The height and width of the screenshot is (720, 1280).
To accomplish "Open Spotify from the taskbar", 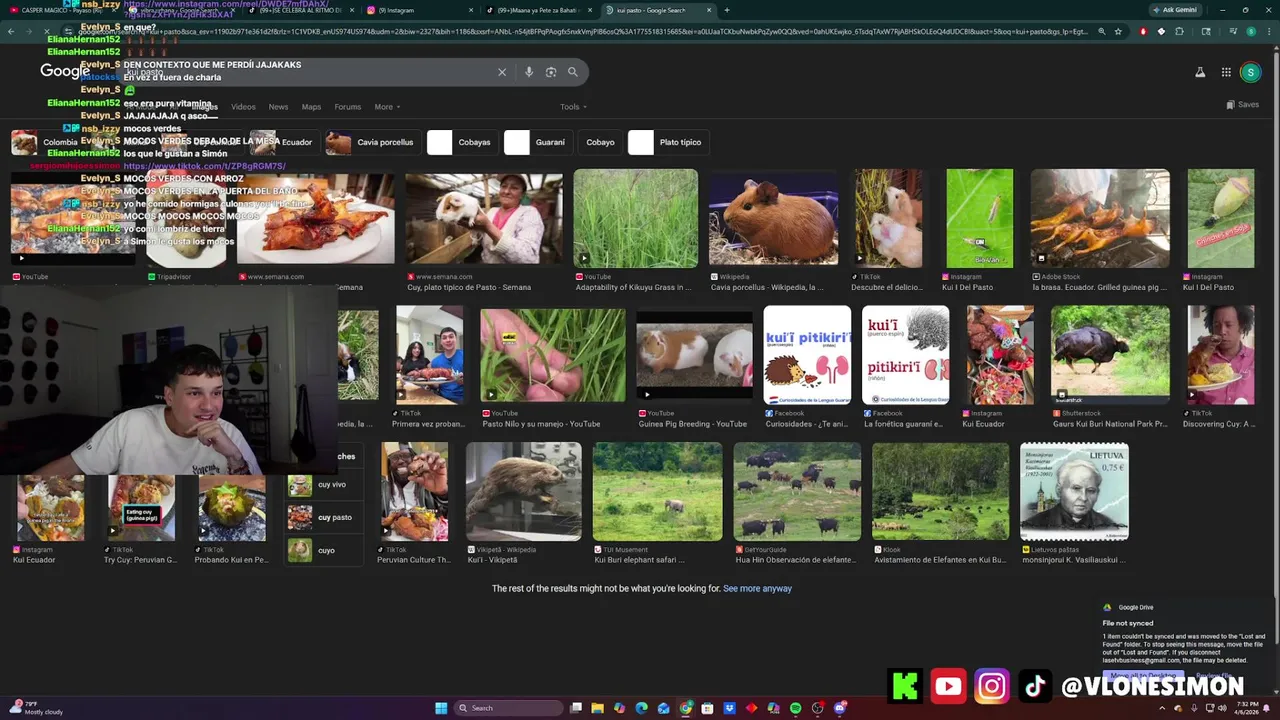I will point(796,708).
